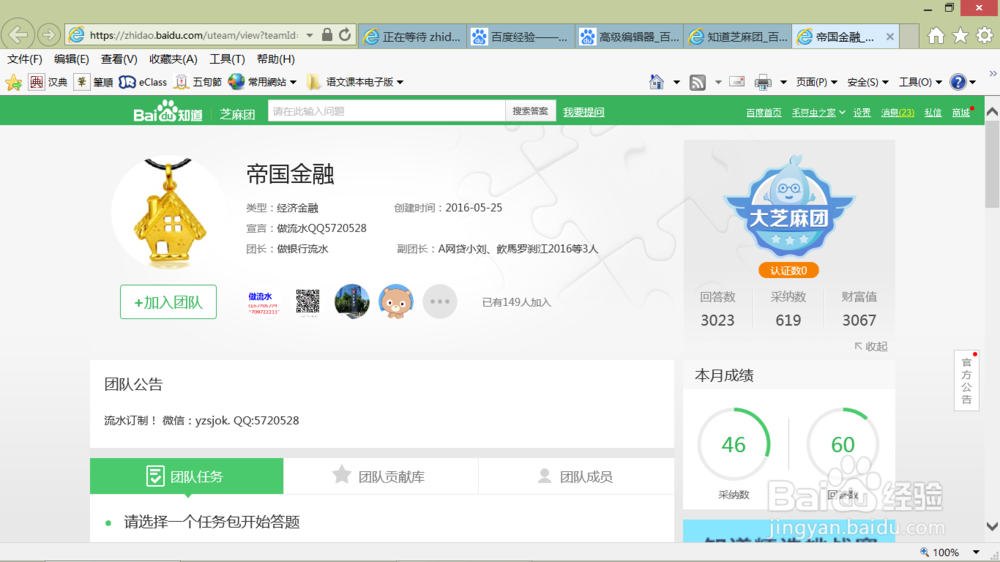The width and height of the screenshot is (1000, 562).
Task: Click the Refresh icon in address bar
Action: pyautogui.click(x=345, y=35)
